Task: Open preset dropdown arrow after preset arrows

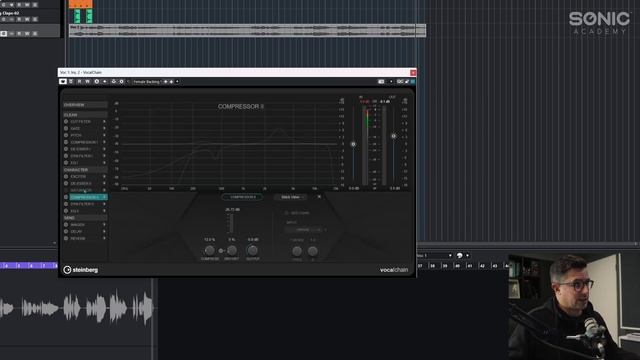Action: point(177,82)
